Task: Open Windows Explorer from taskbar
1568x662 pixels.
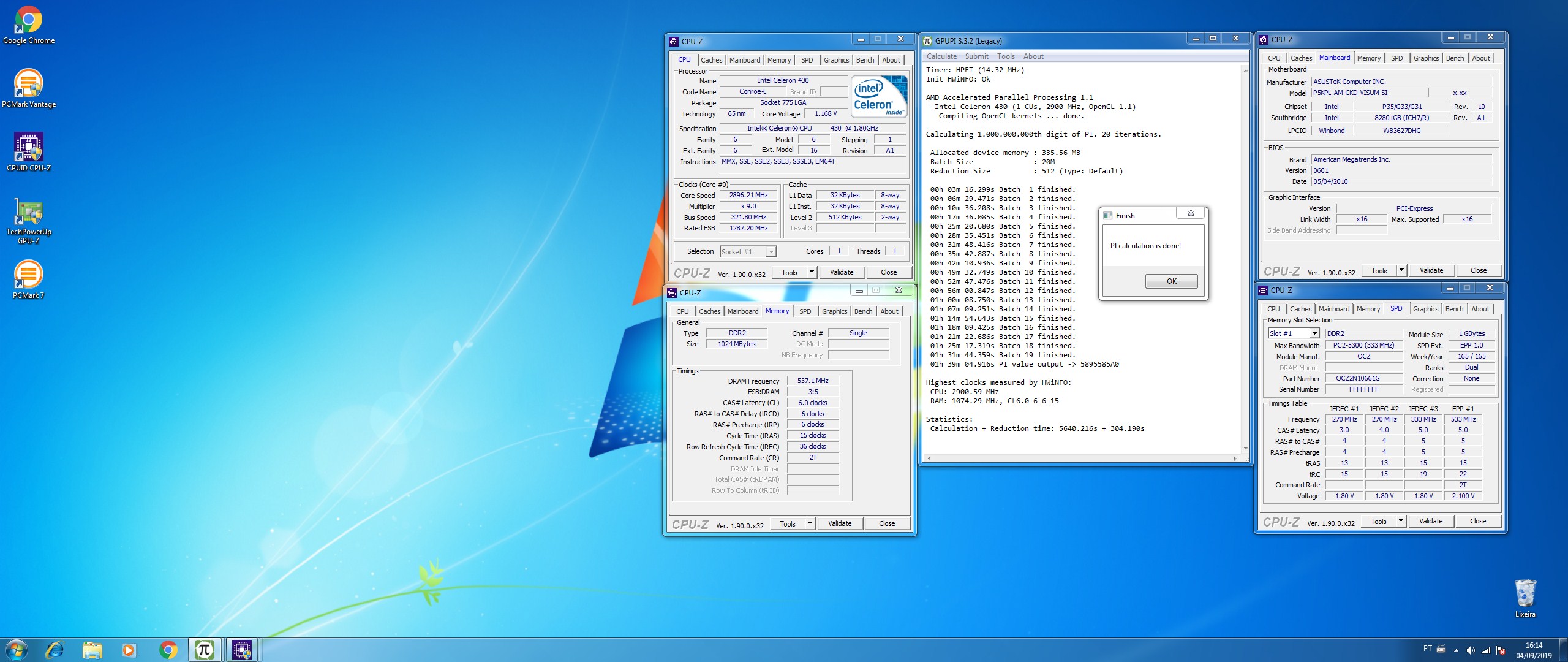Action: click(92, 650)
